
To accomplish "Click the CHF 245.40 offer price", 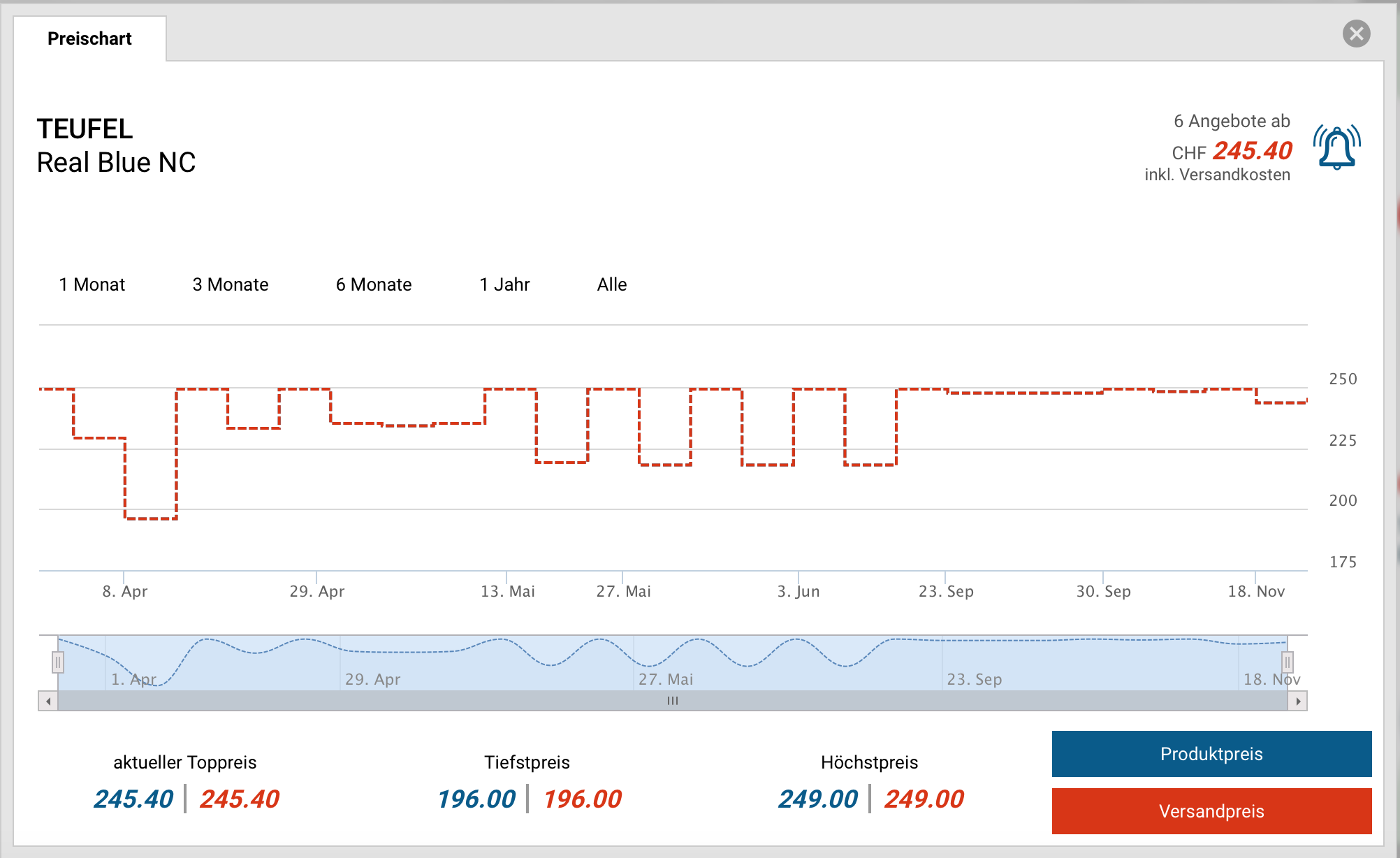I will 1252,151.
